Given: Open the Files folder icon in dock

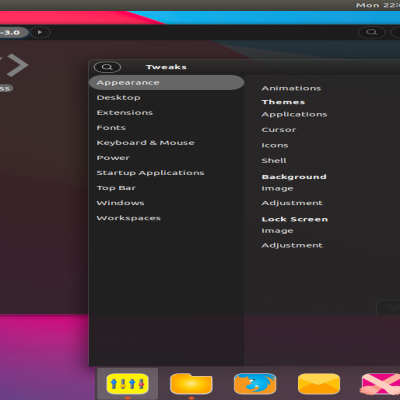Looking at the screenshot, I should point(191,384).
